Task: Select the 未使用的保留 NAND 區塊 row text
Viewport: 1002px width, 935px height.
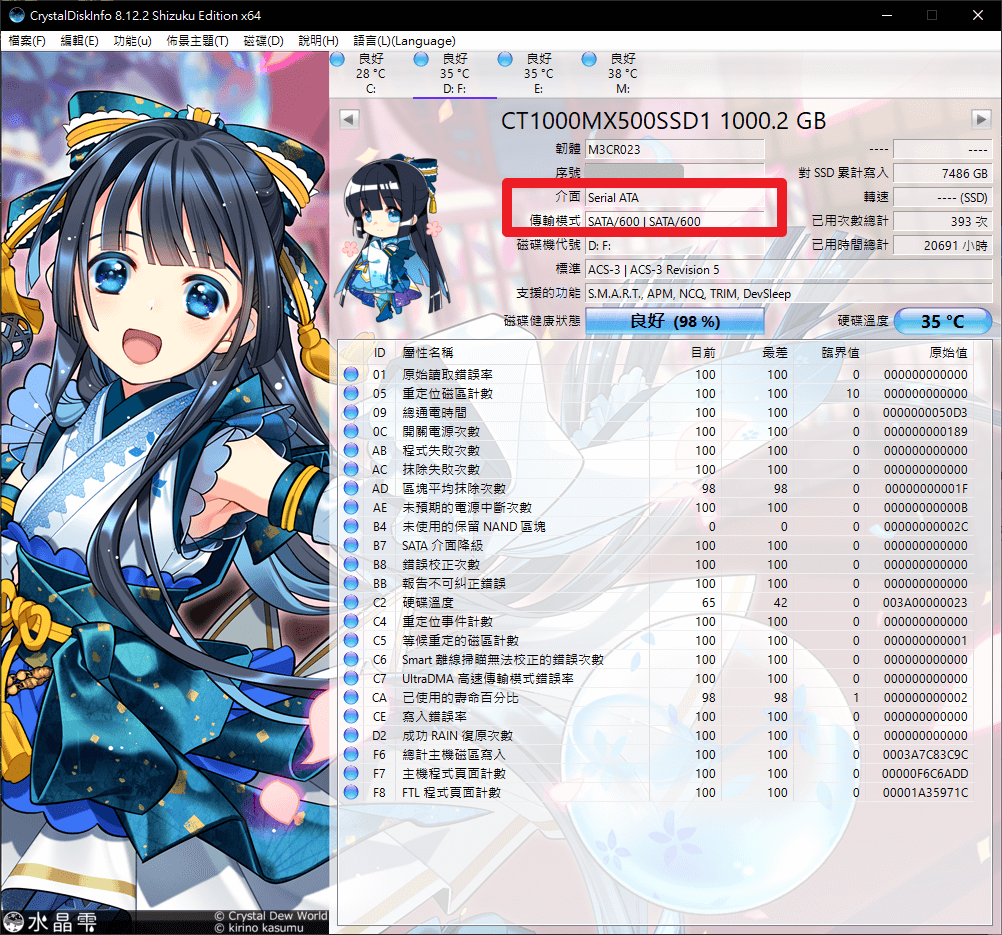Action: tap(474, 527)
